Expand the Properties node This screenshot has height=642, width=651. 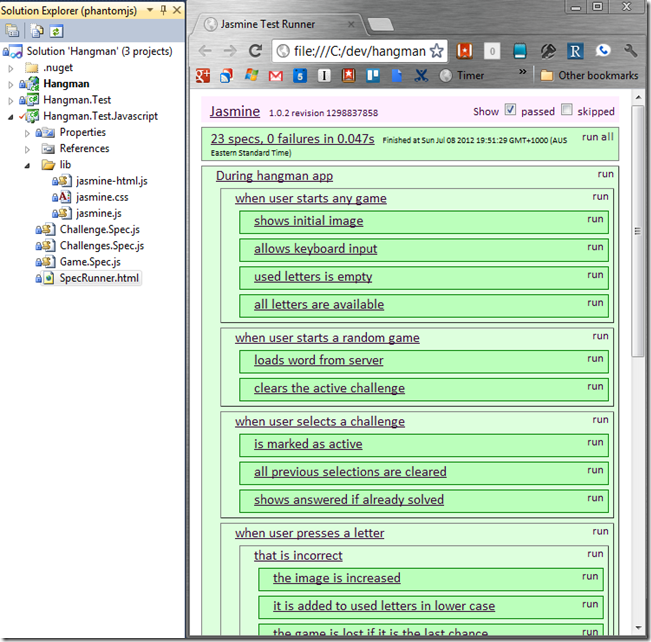[x=27, y=133]
